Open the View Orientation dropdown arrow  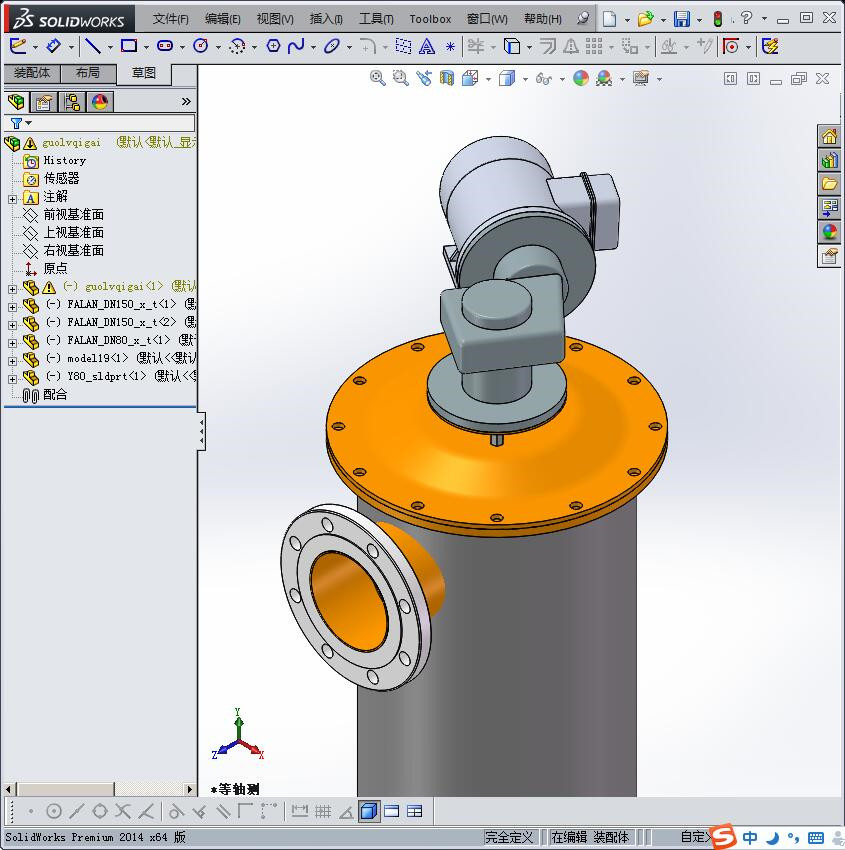pos(488,80)
